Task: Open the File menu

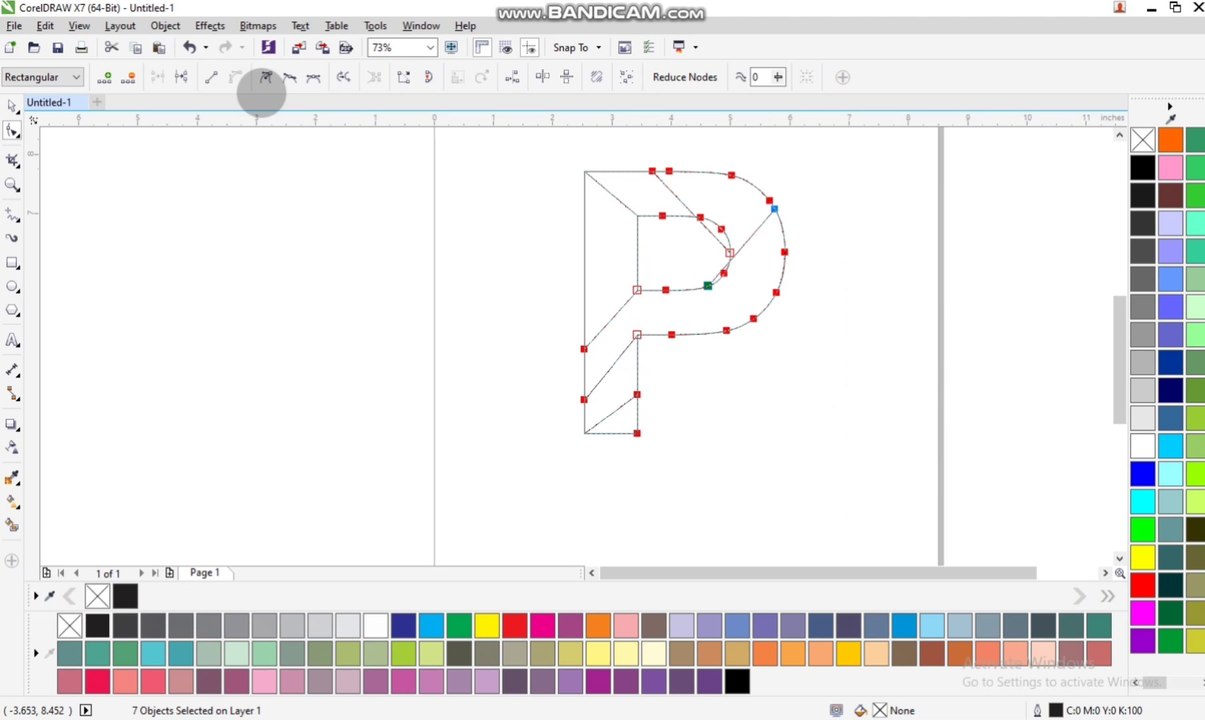Action: point(14,26)
